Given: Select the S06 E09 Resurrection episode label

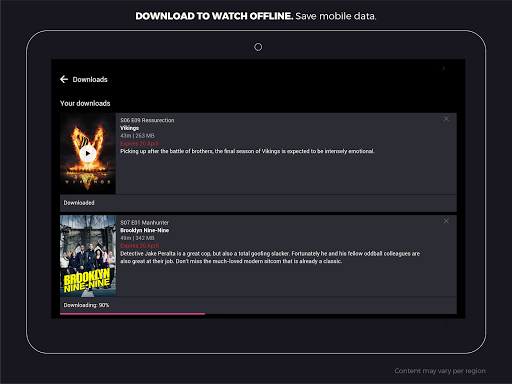Looking at the screenshot, I should (147, 120).
